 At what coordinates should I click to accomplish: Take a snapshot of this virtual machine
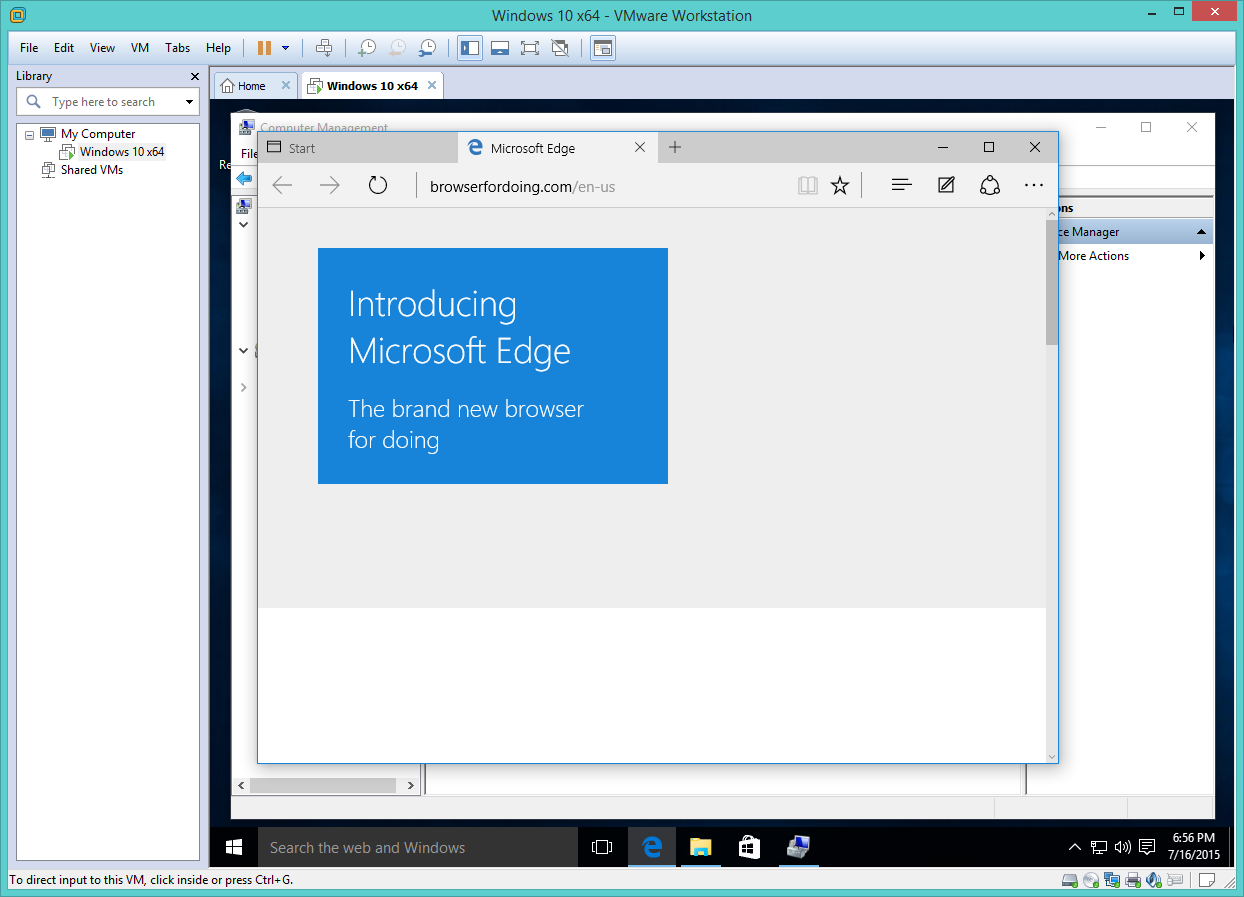click(x=367, y=47)
